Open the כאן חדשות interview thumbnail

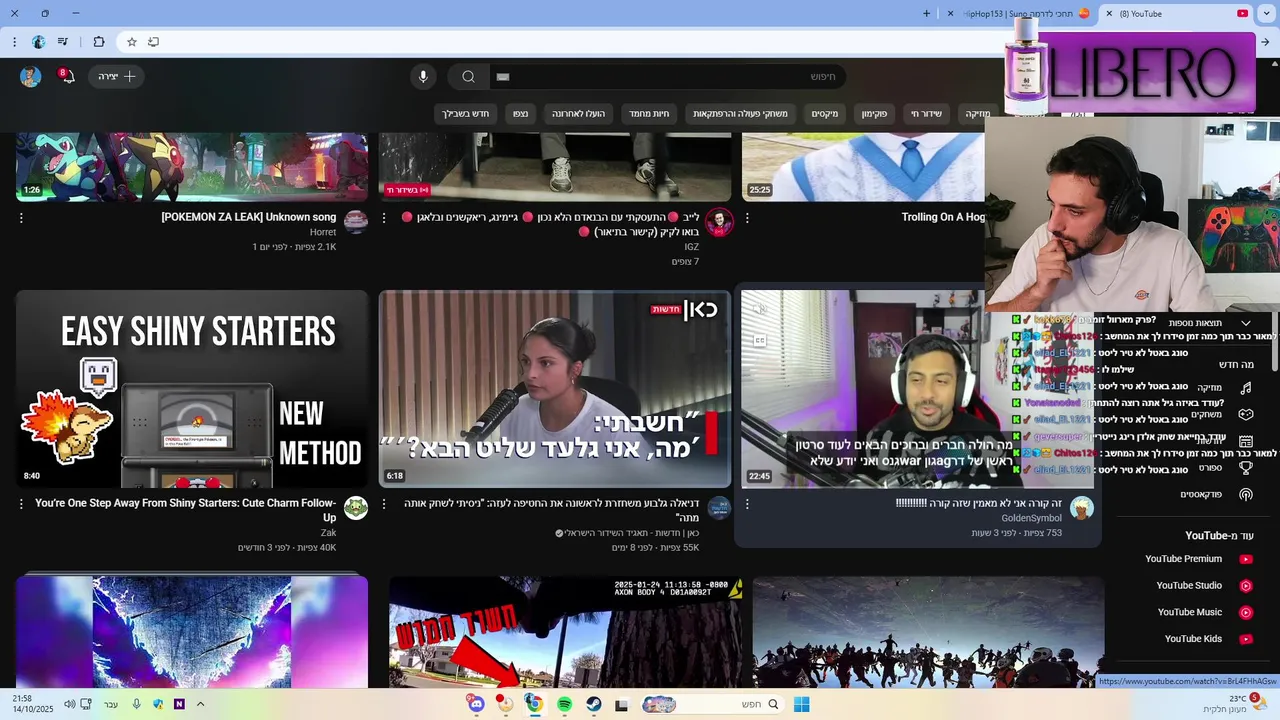pyautogui.click(x=555, y=389)
